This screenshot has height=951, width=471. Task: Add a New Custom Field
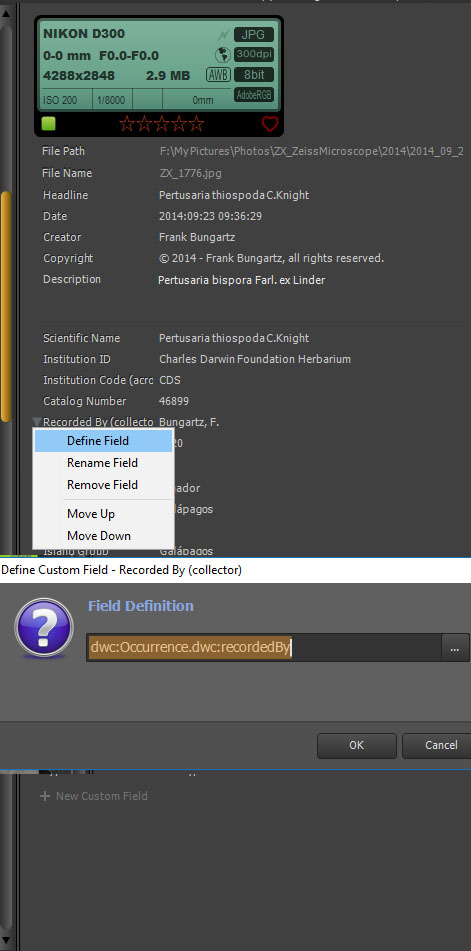point(94,796)
